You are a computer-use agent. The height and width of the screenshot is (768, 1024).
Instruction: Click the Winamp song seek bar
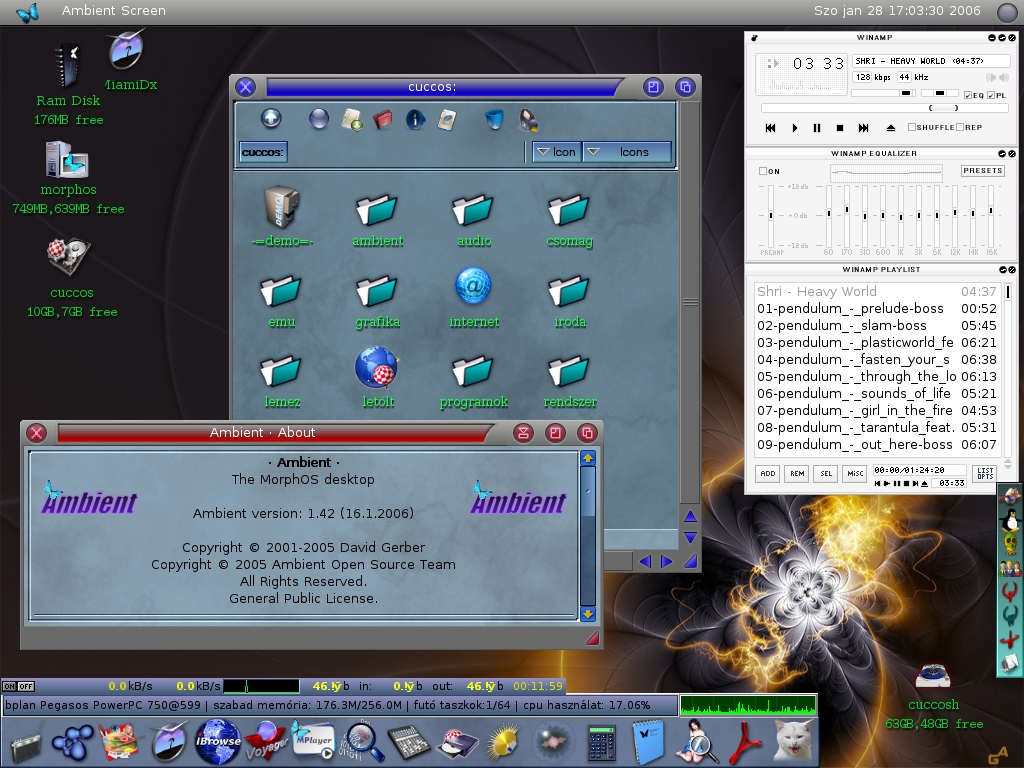[885, 108]
